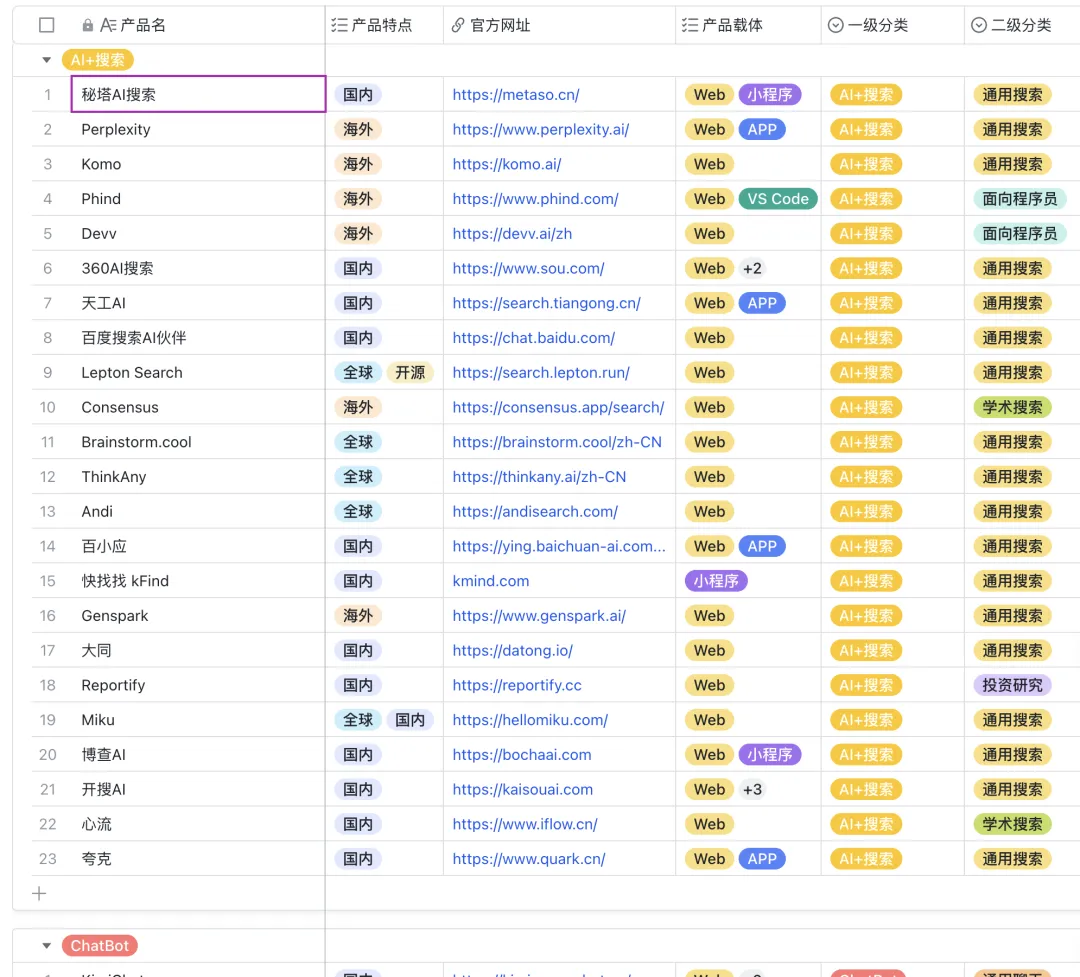Open the https://devv.ai/zh link

coord(512,234)
